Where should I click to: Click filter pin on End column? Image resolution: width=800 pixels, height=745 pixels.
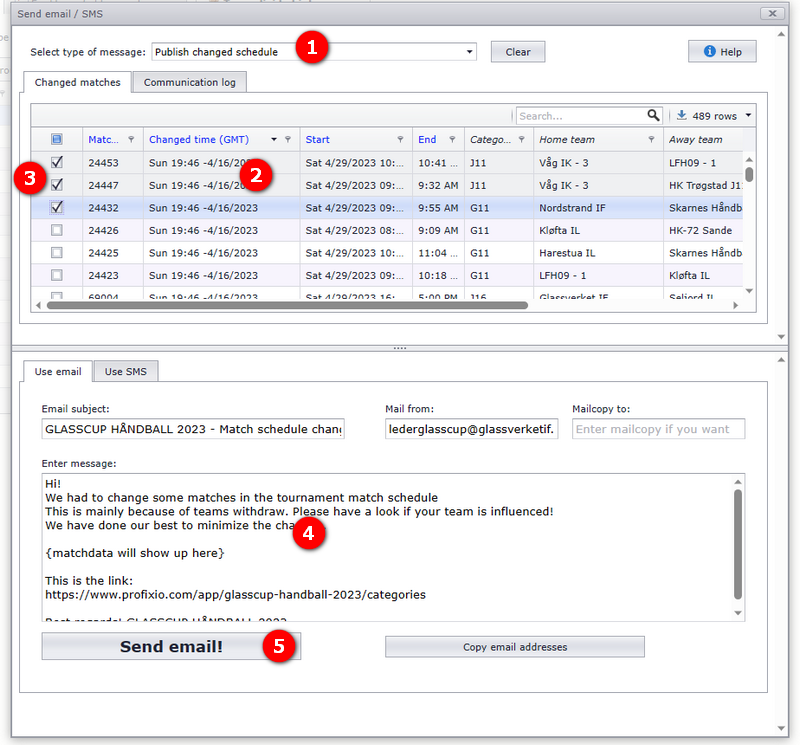point(452,139)
